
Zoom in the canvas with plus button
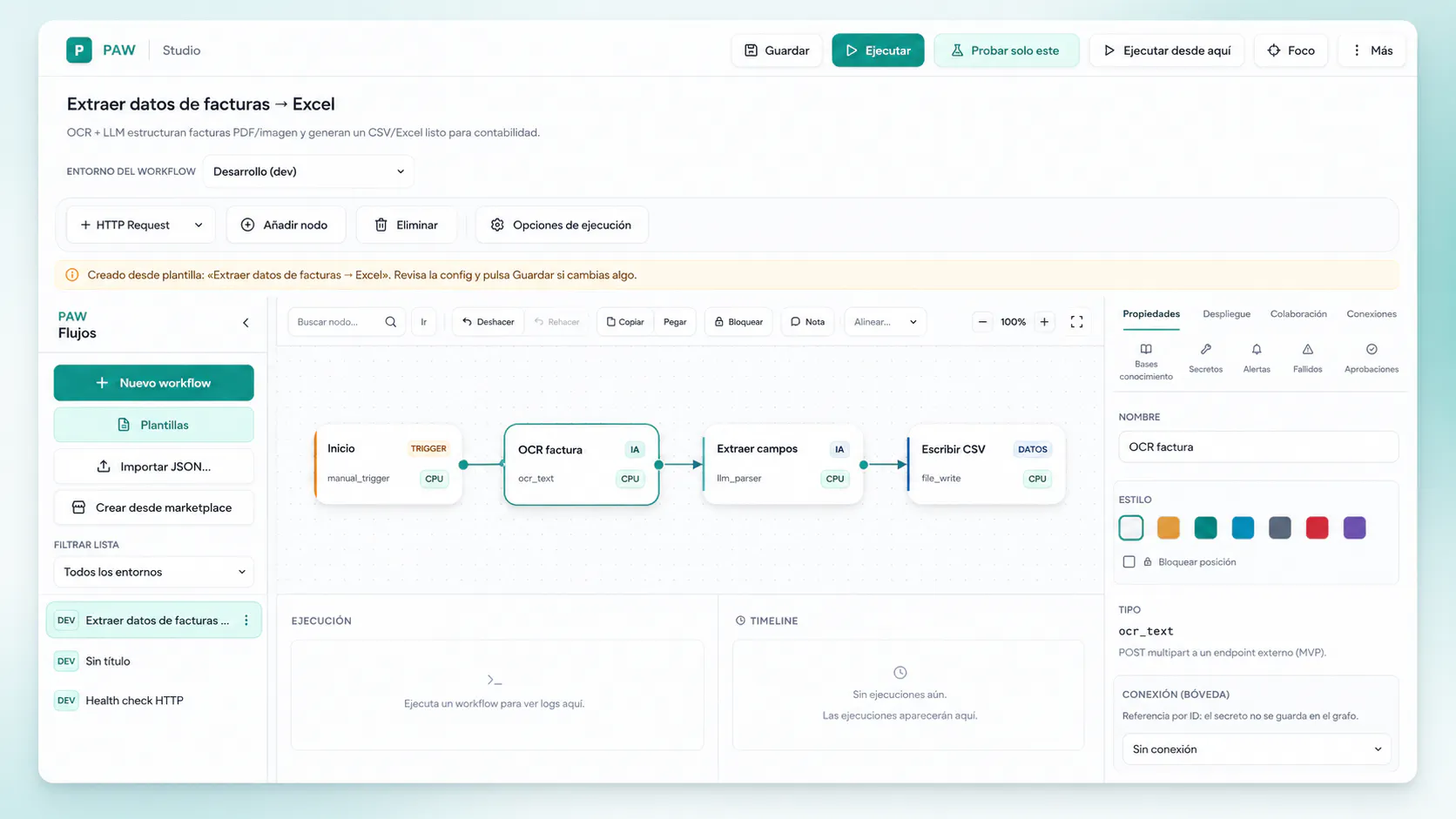tap(1044, 322)
